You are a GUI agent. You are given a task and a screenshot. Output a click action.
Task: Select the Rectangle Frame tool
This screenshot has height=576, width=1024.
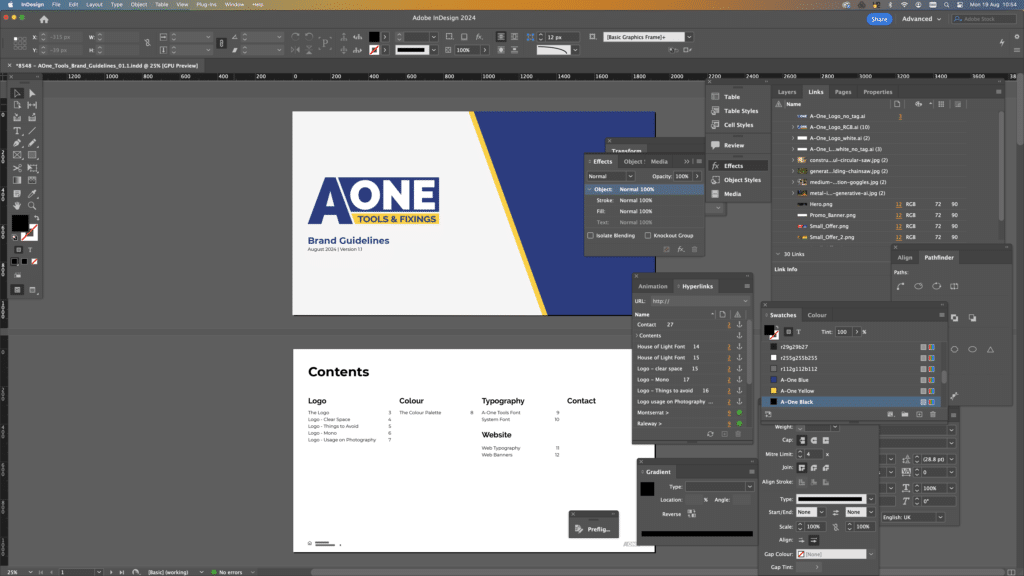(x=17, y=155)
